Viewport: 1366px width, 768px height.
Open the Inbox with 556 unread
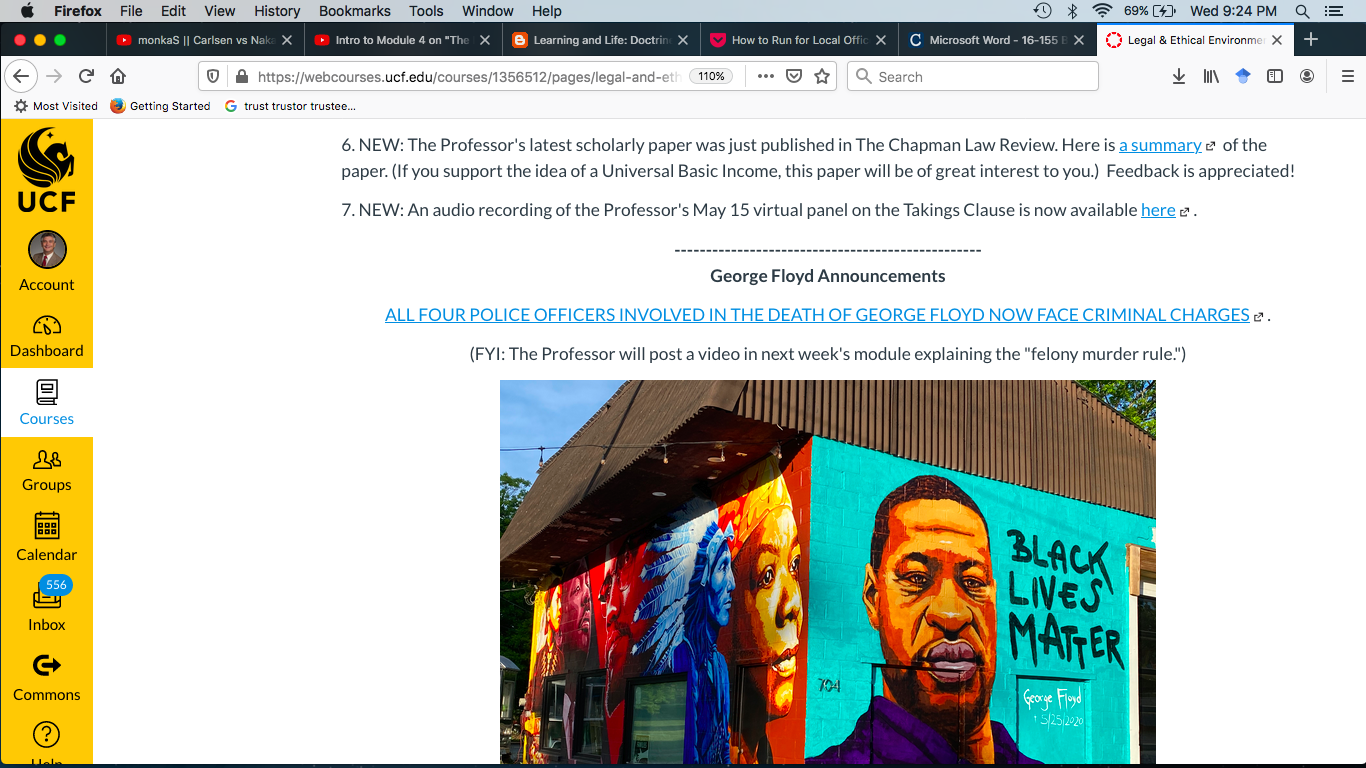click(46, 597)
